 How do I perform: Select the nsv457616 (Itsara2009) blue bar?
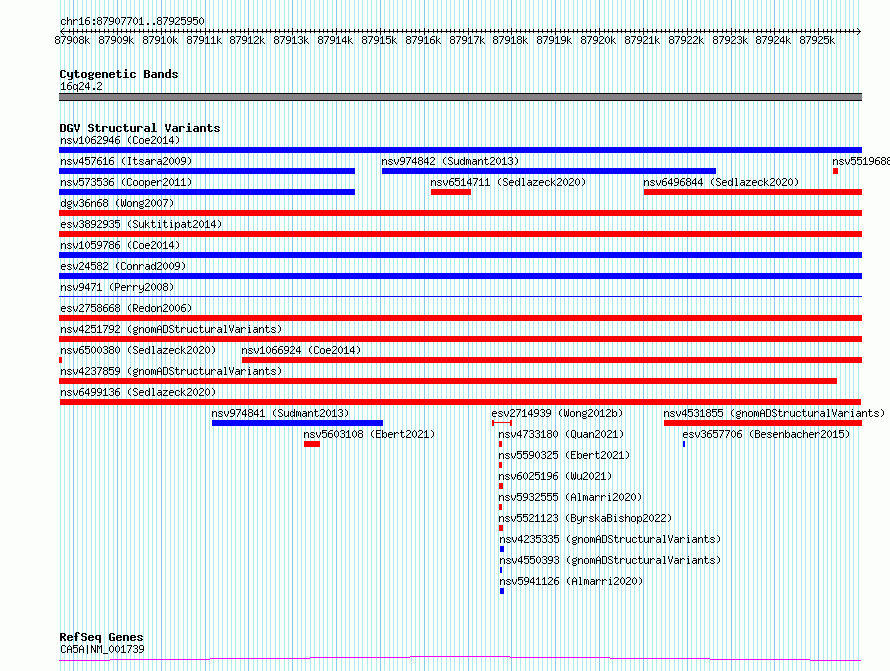(x=207, y=171)
